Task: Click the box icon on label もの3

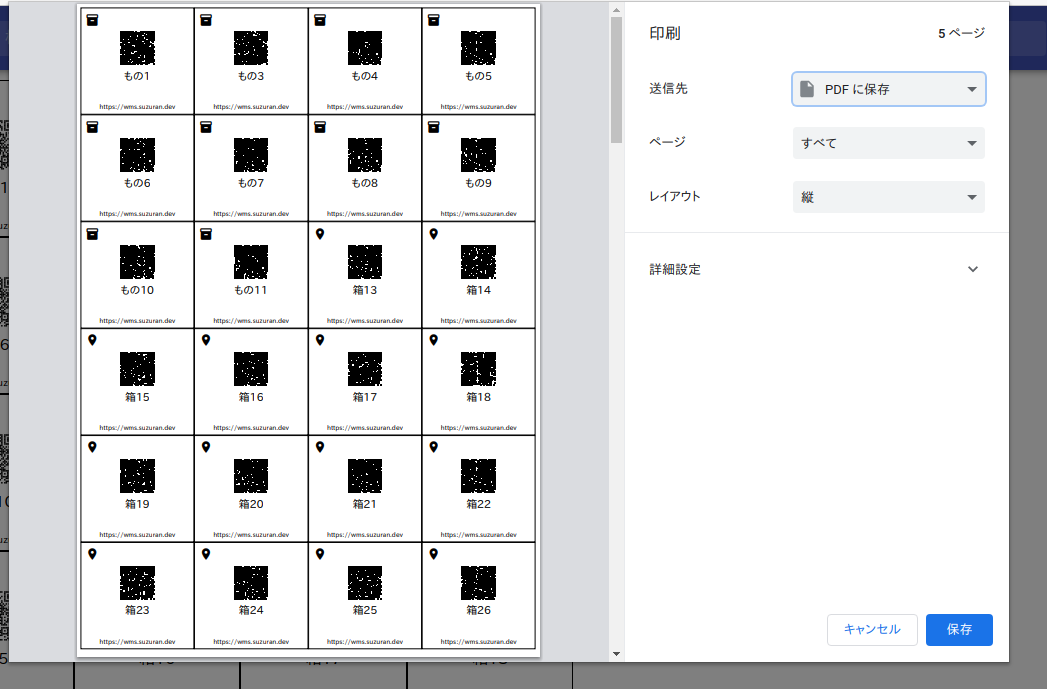Action: tap(206, 20)
